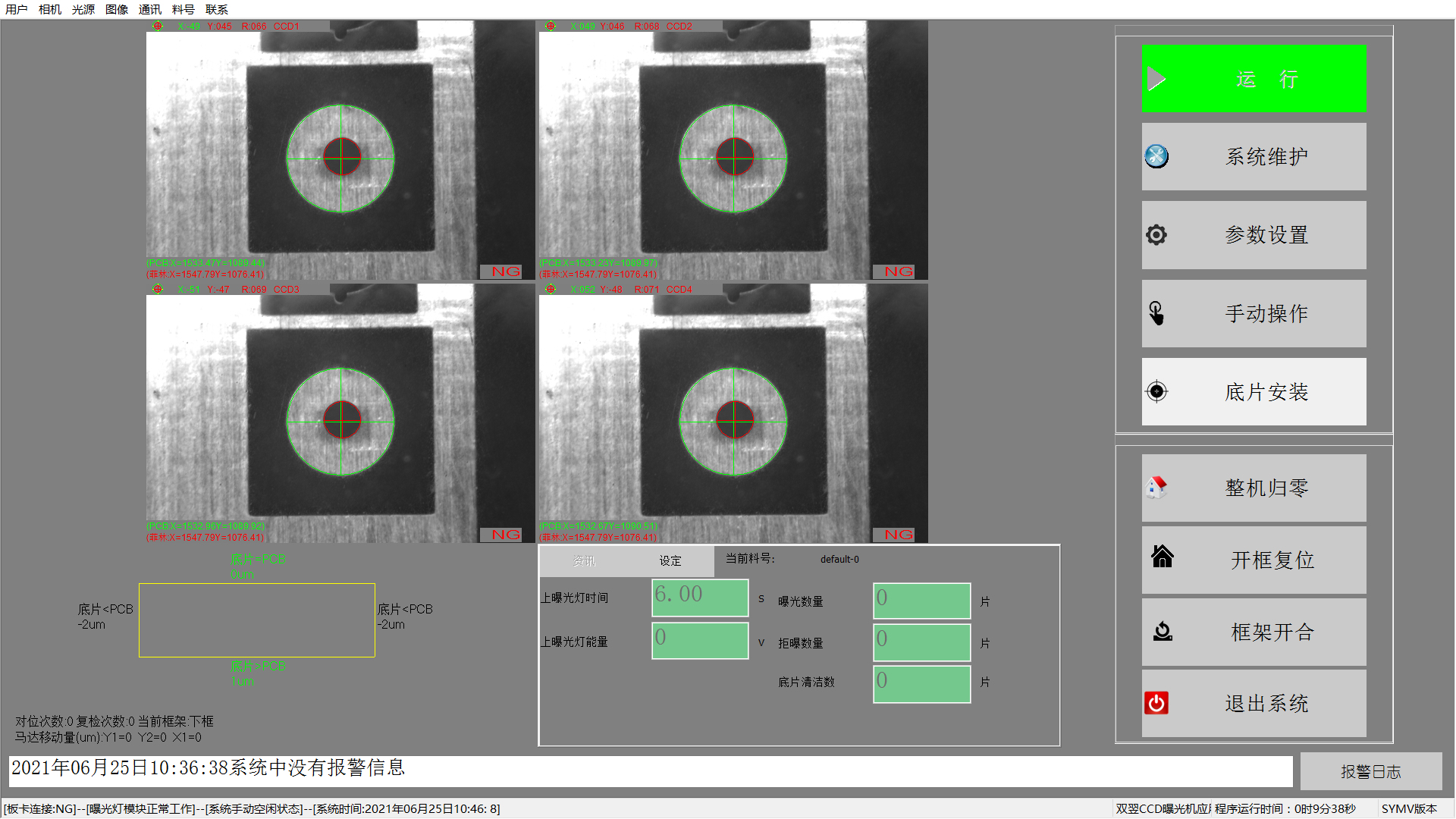
Task: Click the 参数设置 gear icon
Action: pos(1156,235)
